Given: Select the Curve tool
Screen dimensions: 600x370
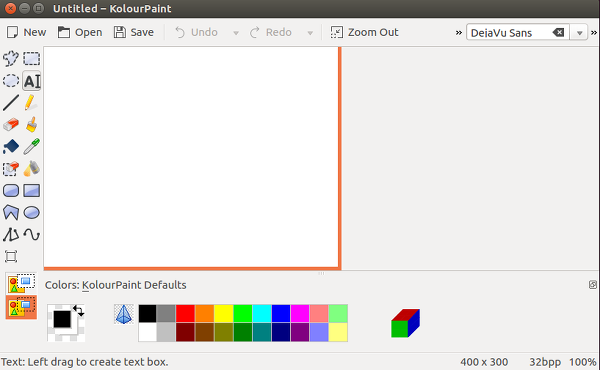Looking at the screenshot, I should pyautogui.click(x=31, y=235).
